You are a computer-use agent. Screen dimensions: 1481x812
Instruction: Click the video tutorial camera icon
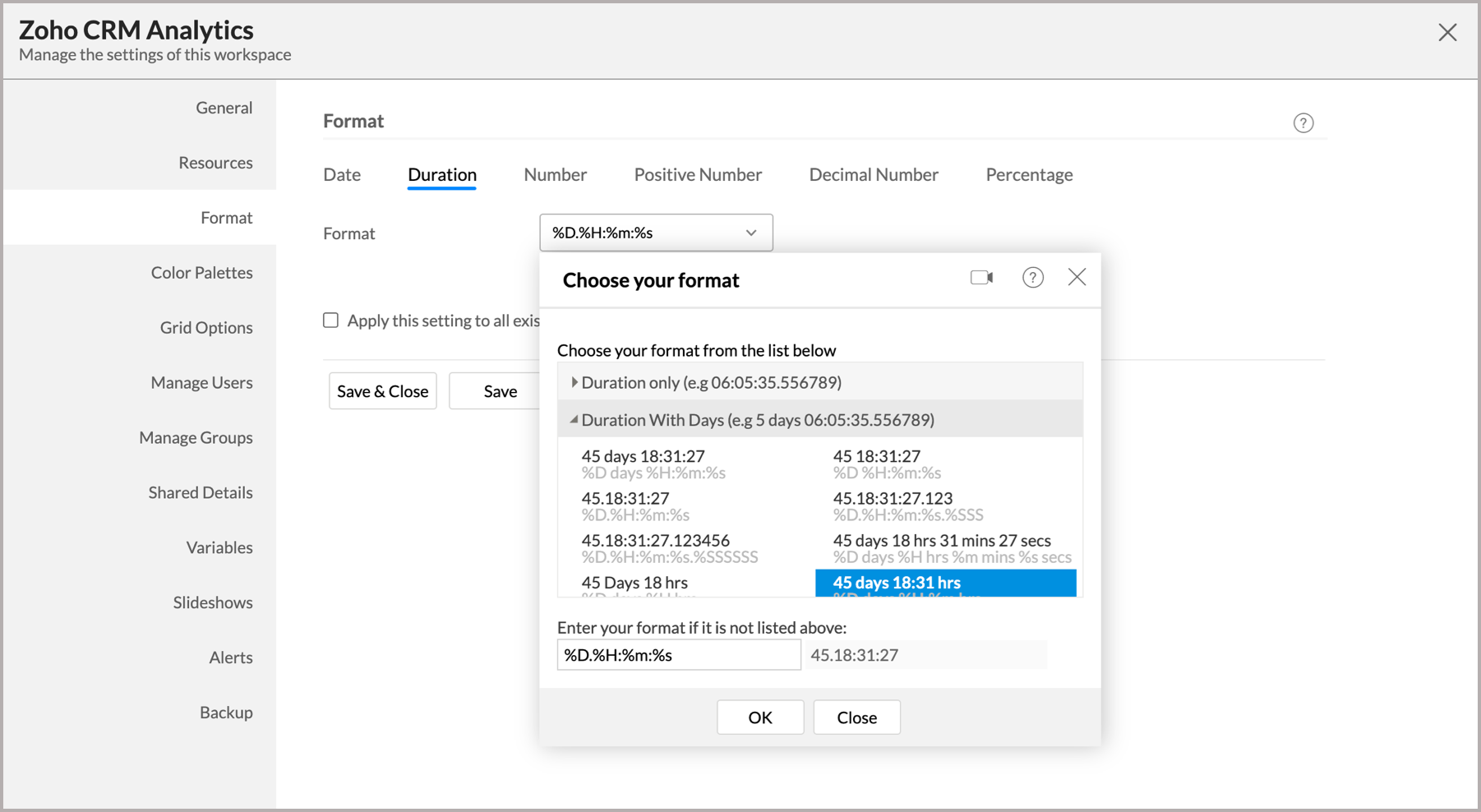coord(981,278)
